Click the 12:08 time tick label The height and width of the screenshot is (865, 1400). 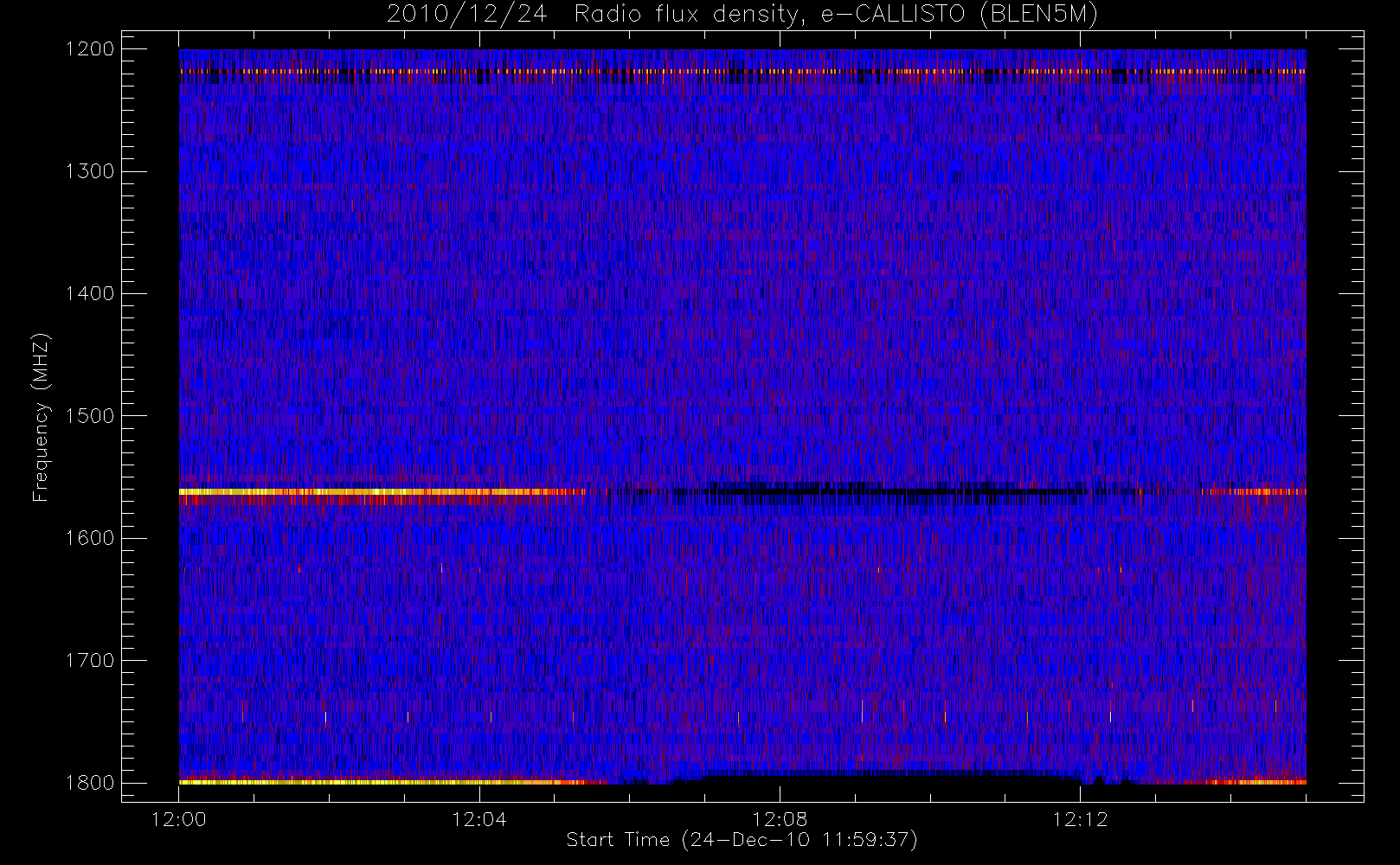pos(780,819)
